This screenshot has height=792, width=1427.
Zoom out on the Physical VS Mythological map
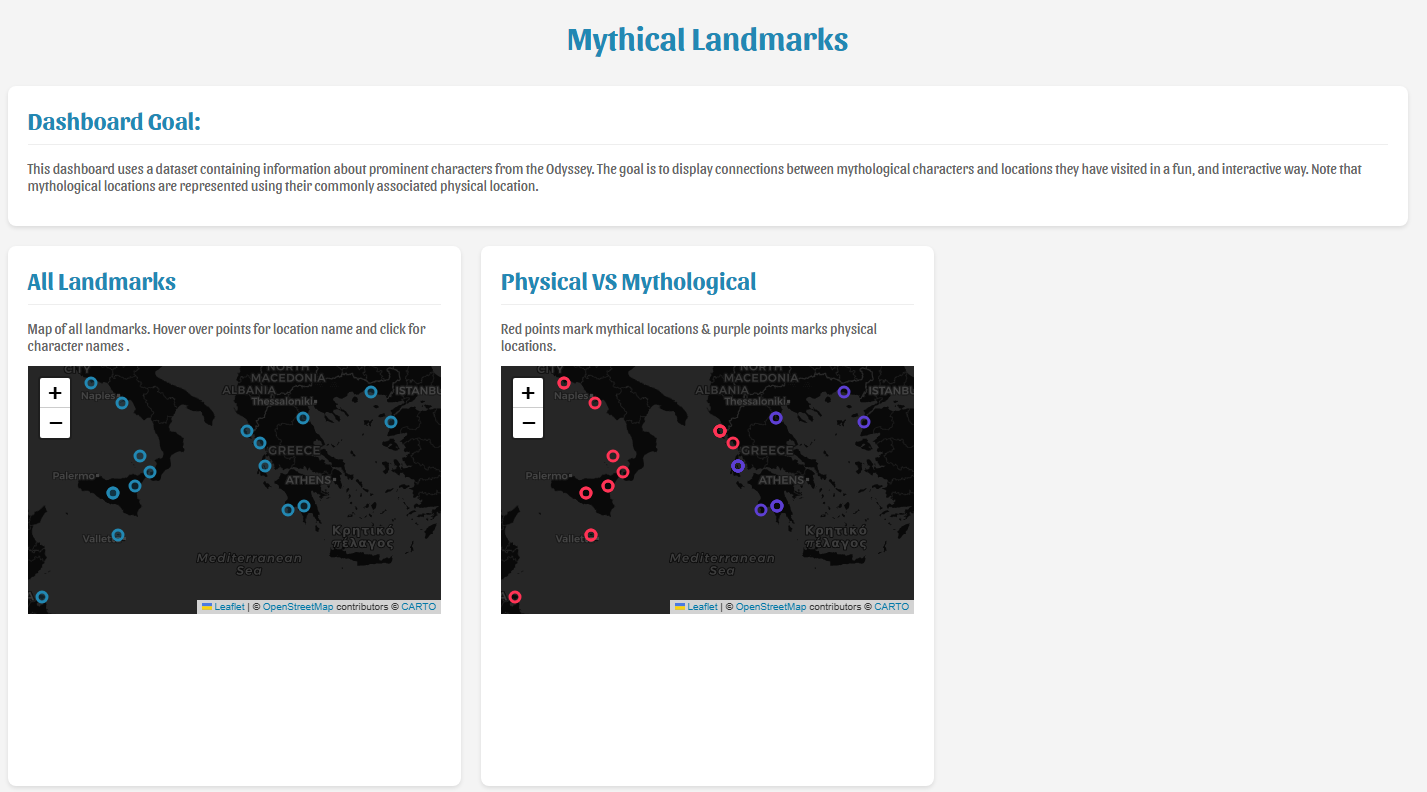(x=528, y=423)
